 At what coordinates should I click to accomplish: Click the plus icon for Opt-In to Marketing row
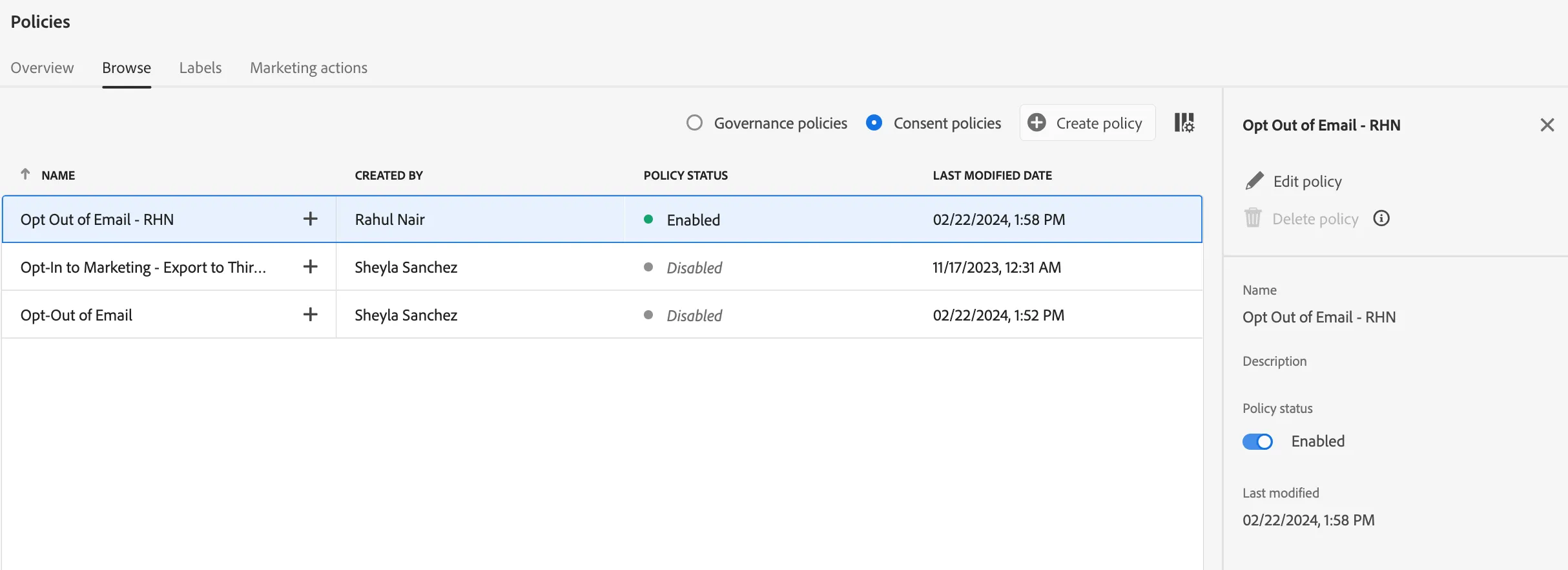pyautogui.click(x=311, y=267)
